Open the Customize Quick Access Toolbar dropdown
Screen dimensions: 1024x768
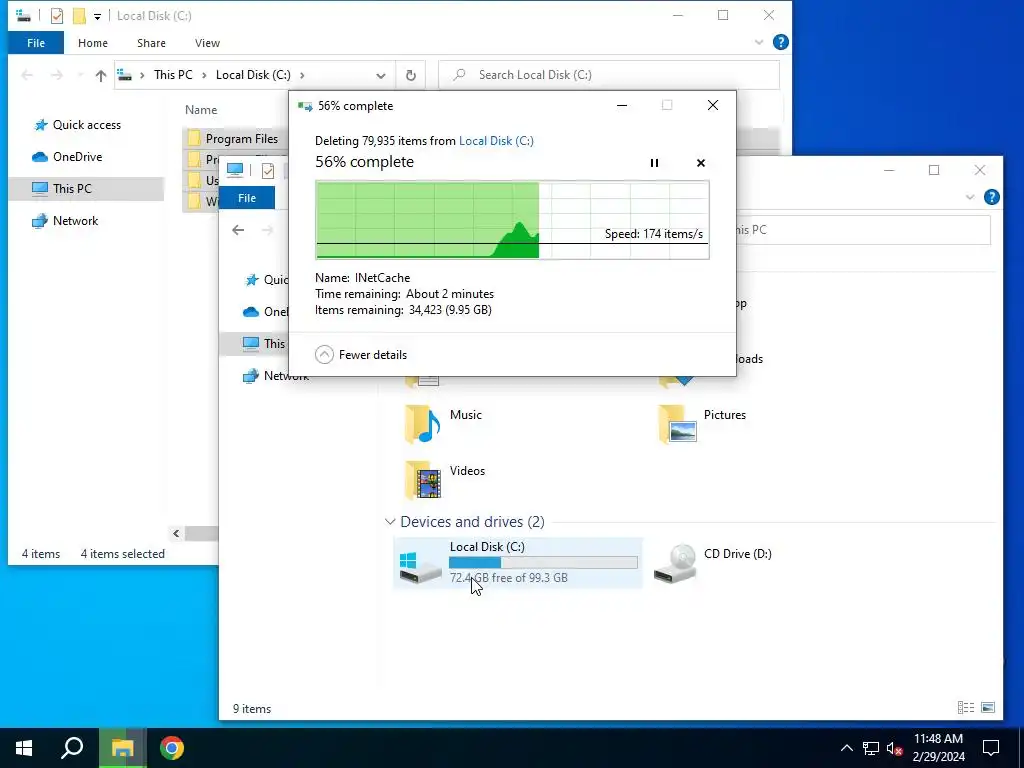(x=97, y=16)
